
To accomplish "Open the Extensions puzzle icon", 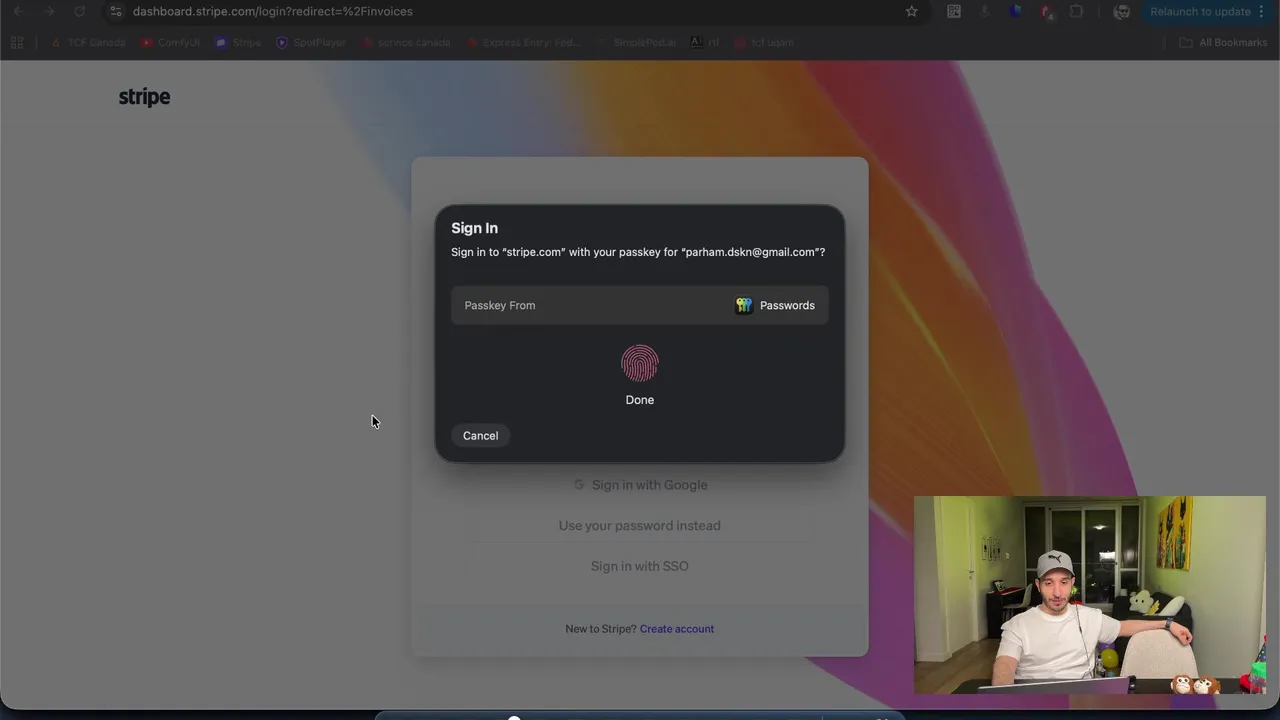I will point(1077,12).
